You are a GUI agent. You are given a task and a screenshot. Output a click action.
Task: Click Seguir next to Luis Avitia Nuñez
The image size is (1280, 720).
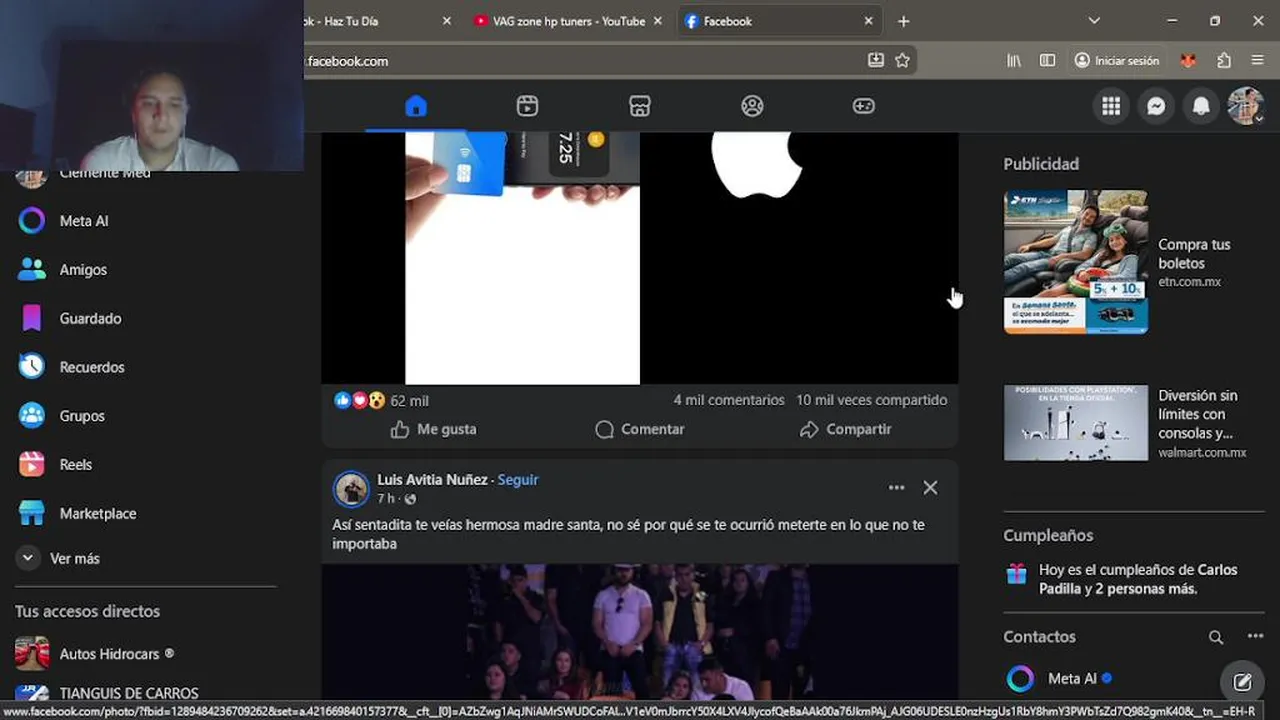click(x=518, y=480)
